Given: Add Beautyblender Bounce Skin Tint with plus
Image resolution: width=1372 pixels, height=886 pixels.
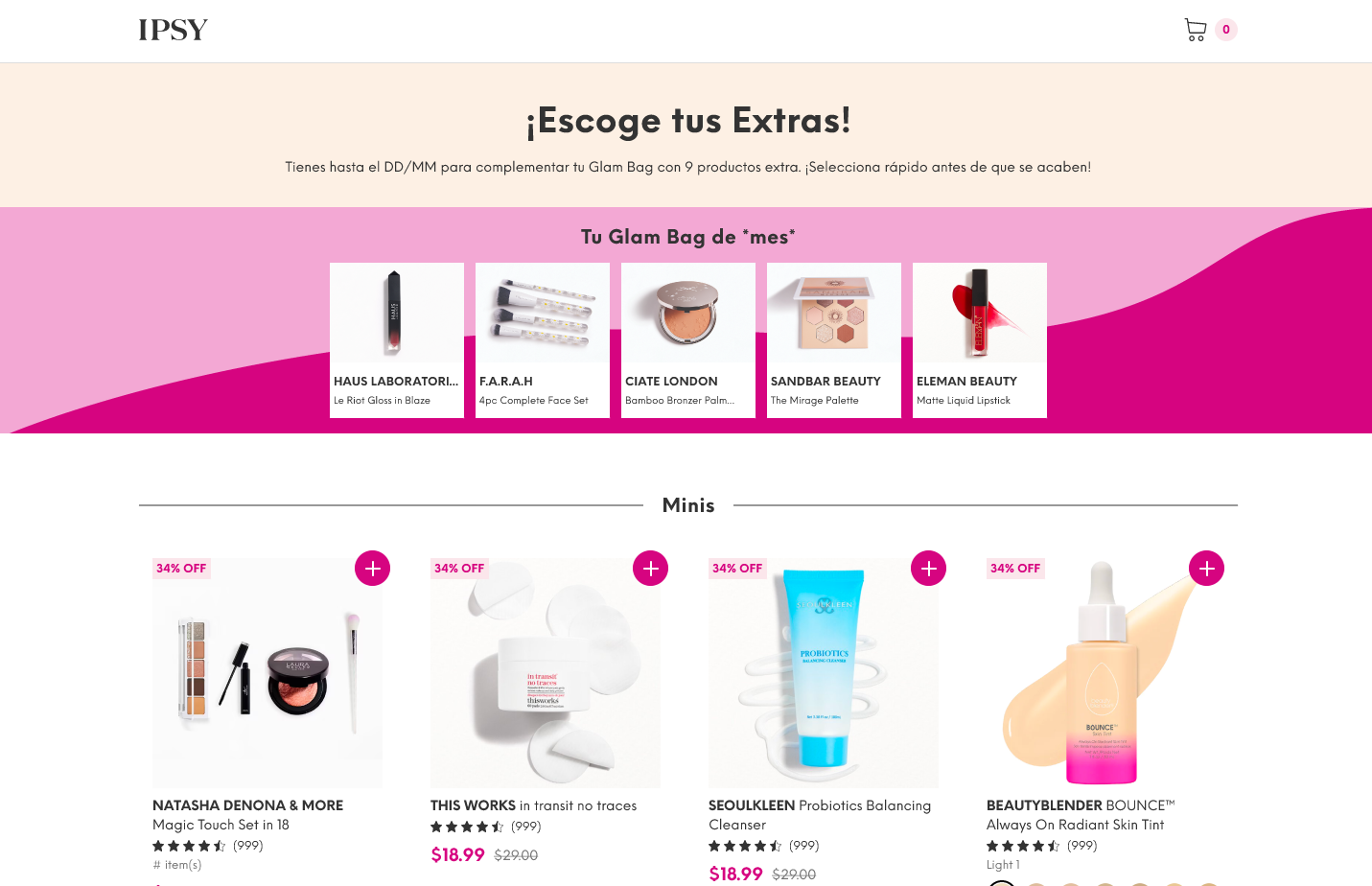Looking at the screenshot, I should (1206, 569).
